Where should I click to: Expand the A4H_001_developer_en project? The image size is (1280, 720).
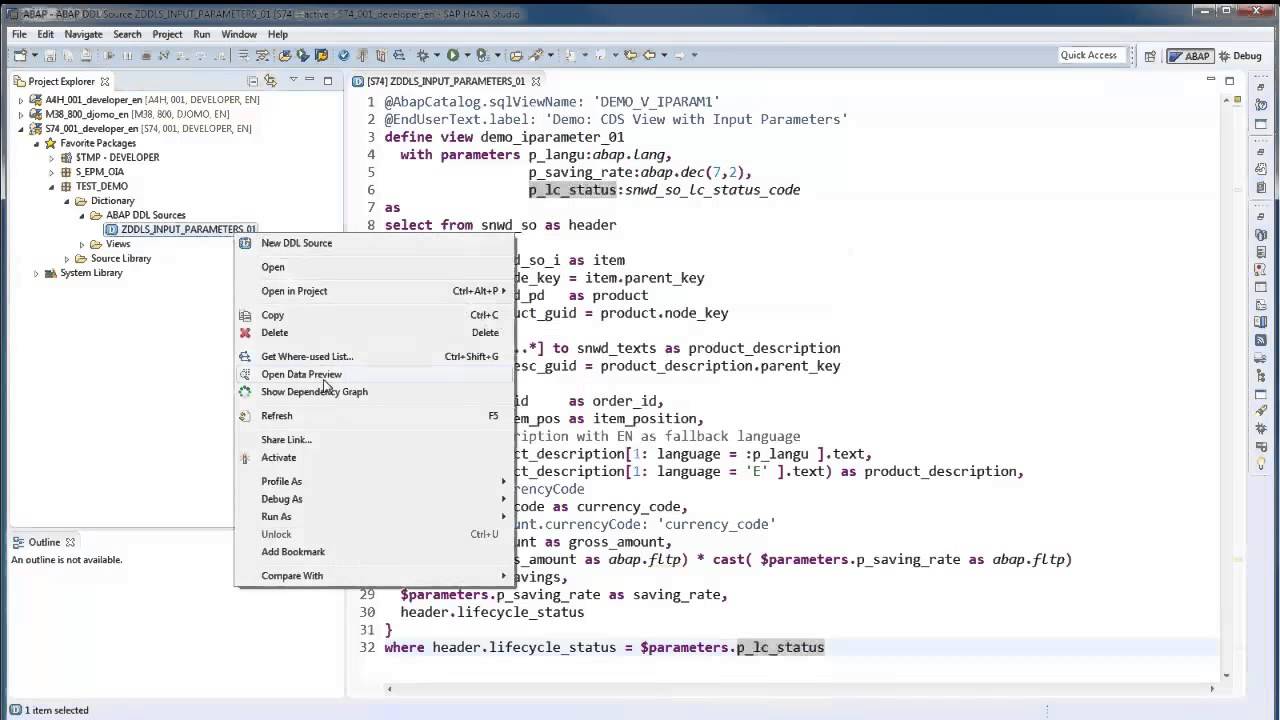point(21,100)
